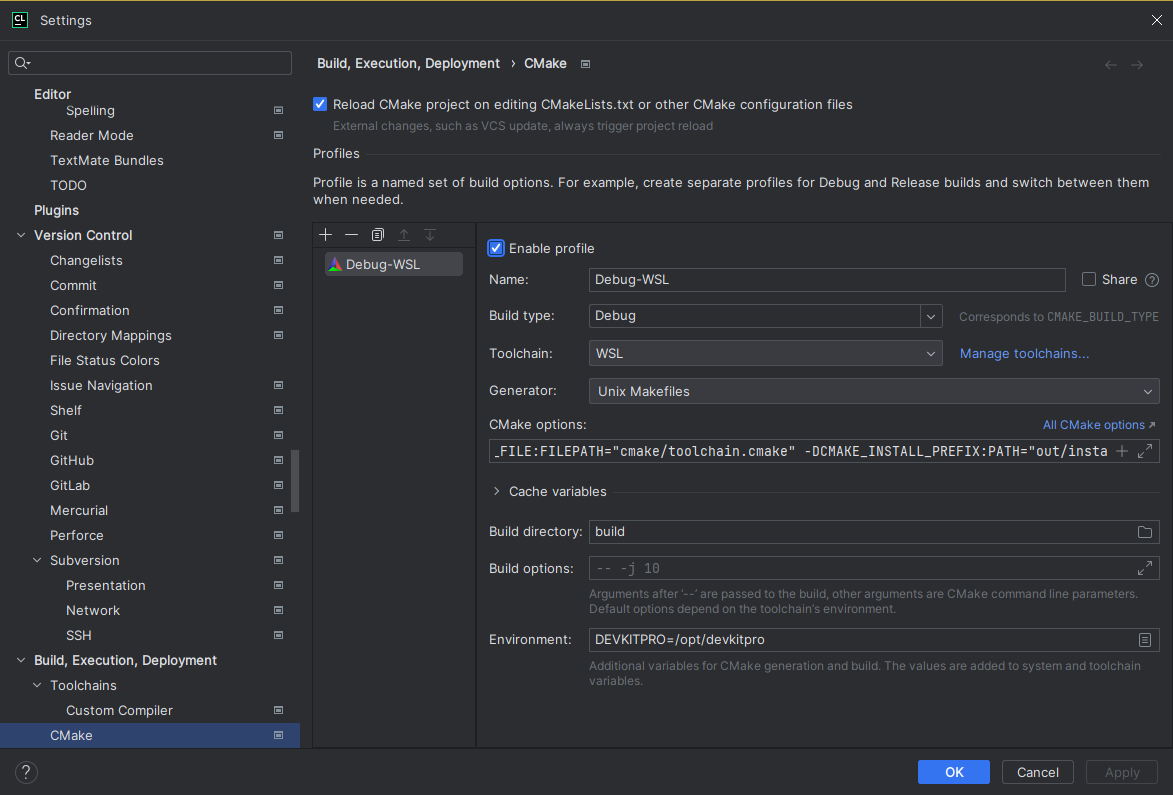Click the project-level icon beside CMake breadcrumb
Viewport: 1173px width, 795px height.
coord(586,64)
